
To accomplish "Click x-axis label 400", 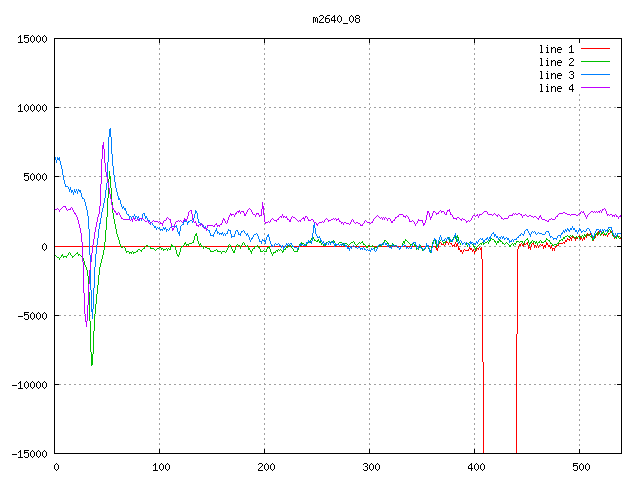I will (x=476, y=467).
